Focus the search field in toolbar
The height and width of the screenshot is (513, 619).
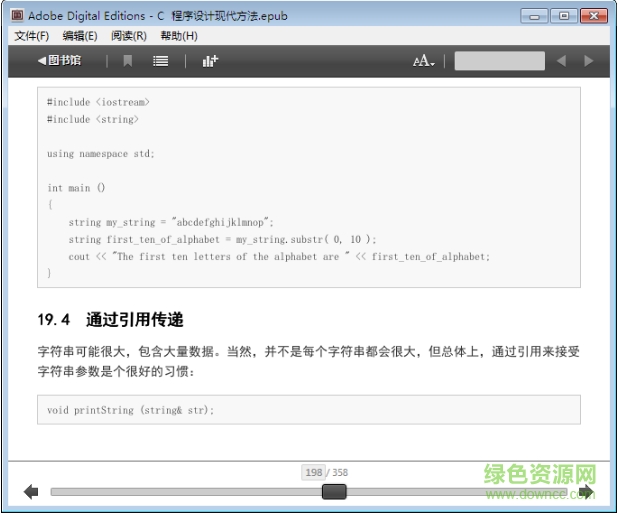499,61
